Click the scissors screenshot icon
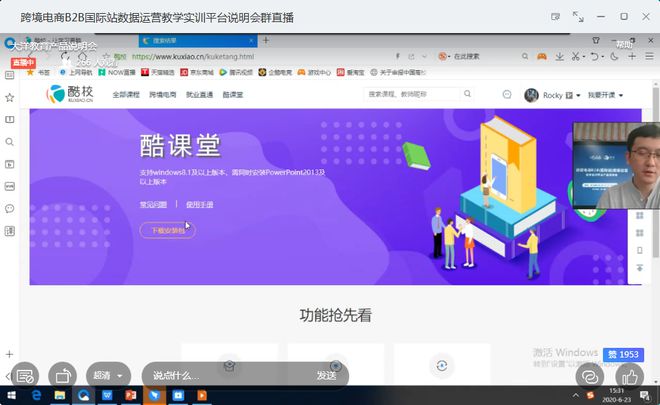This screenshot has height=405, width=660. point(575,56)
